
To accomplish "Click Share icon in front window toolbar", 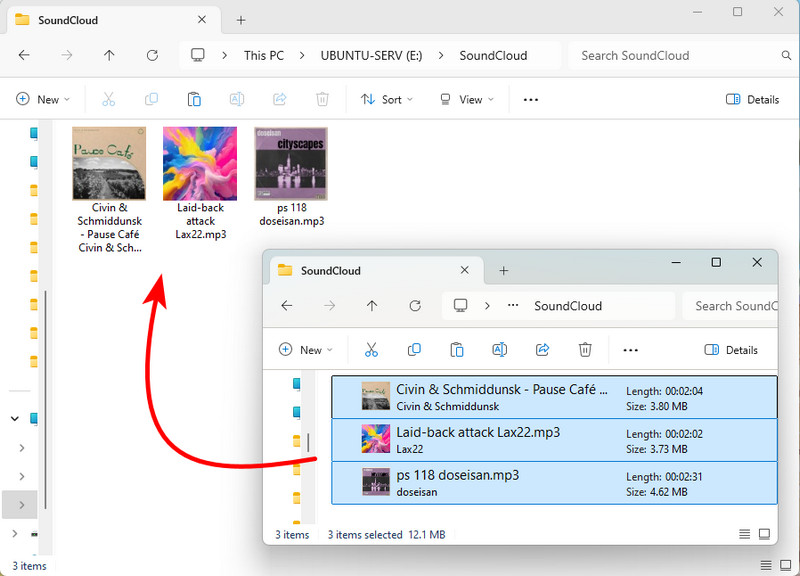I will [542, 349].
